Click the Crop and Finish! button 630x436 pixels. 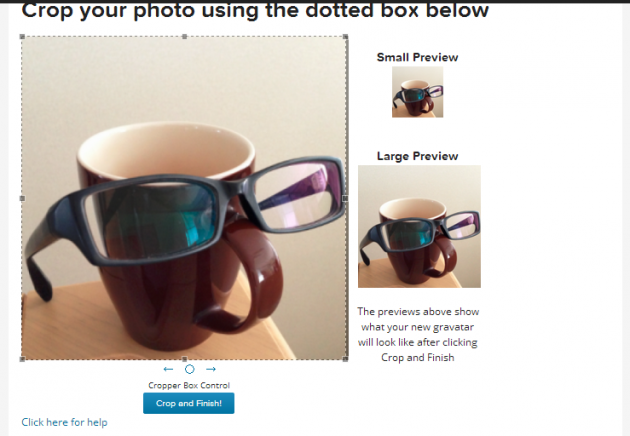pos(189,403)
